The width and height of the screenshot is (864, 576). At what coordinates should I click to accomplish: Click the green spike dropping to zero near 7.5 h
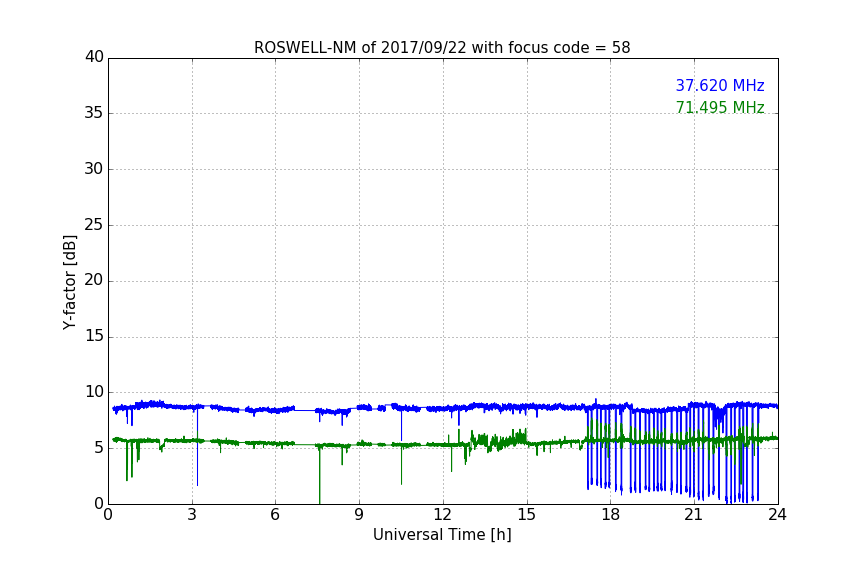click(319, 475)
